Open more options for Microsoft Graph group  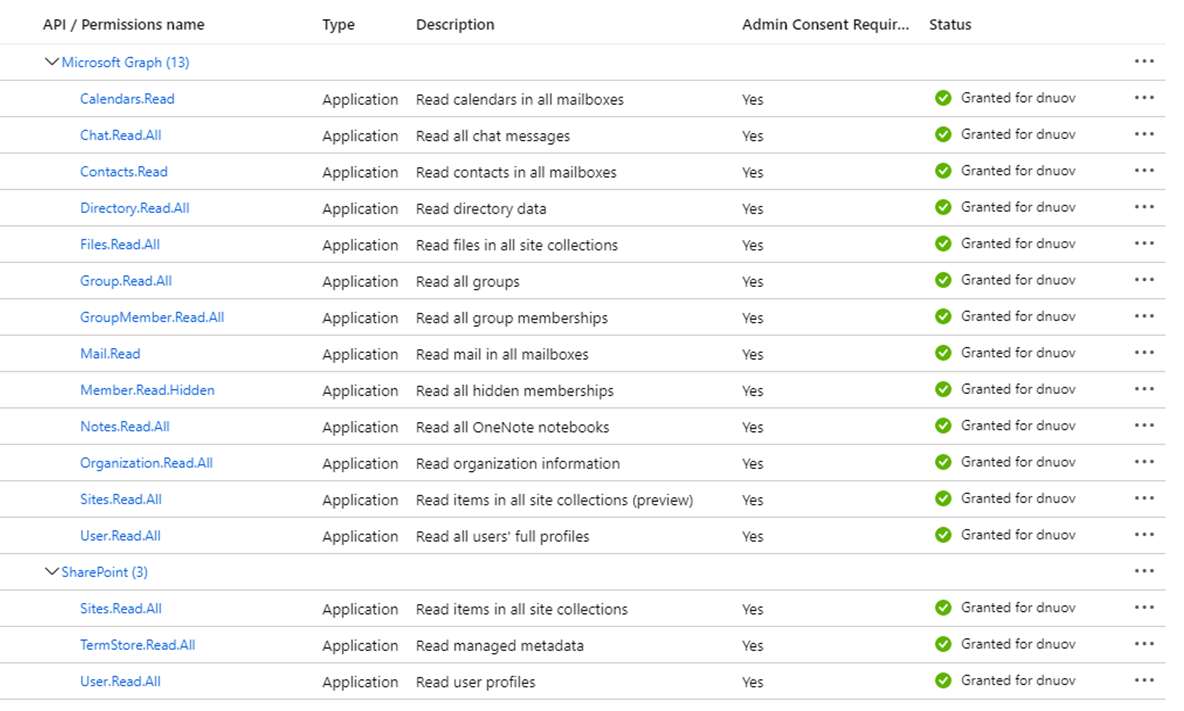coord(1144,62)
